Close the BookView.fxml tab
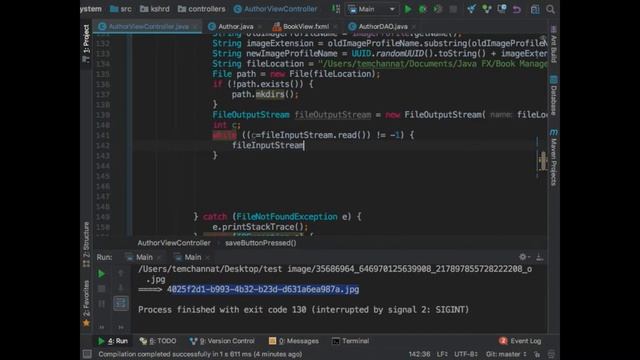This screenshot has height=360, width=640. pyautogui.click(x=336, y=27)
